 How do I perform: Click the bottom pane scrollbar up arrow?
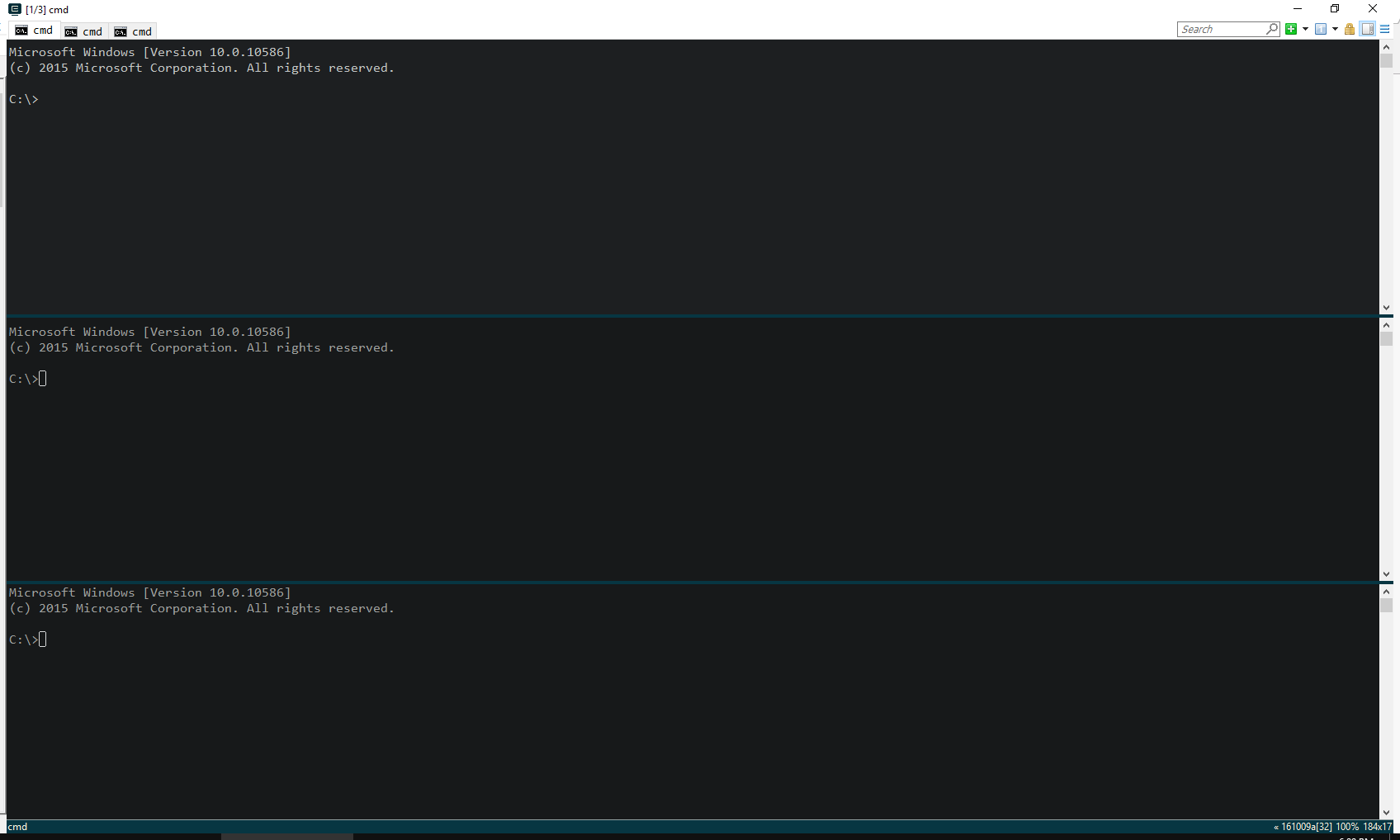pos(1387,591)
